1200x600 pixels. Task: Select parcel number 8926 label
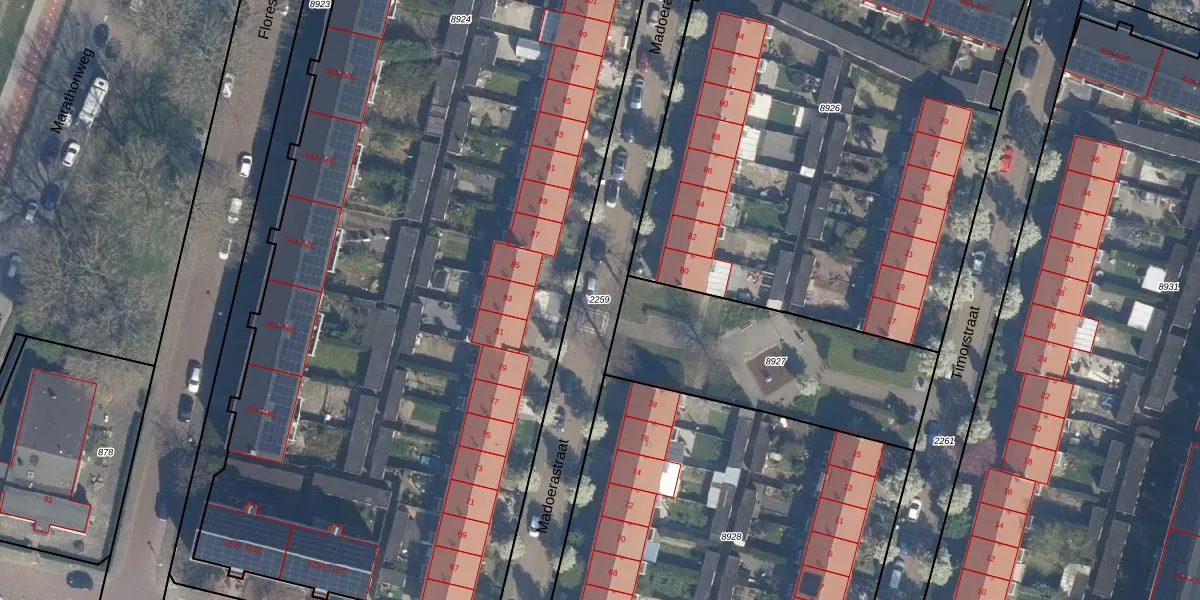830,107
